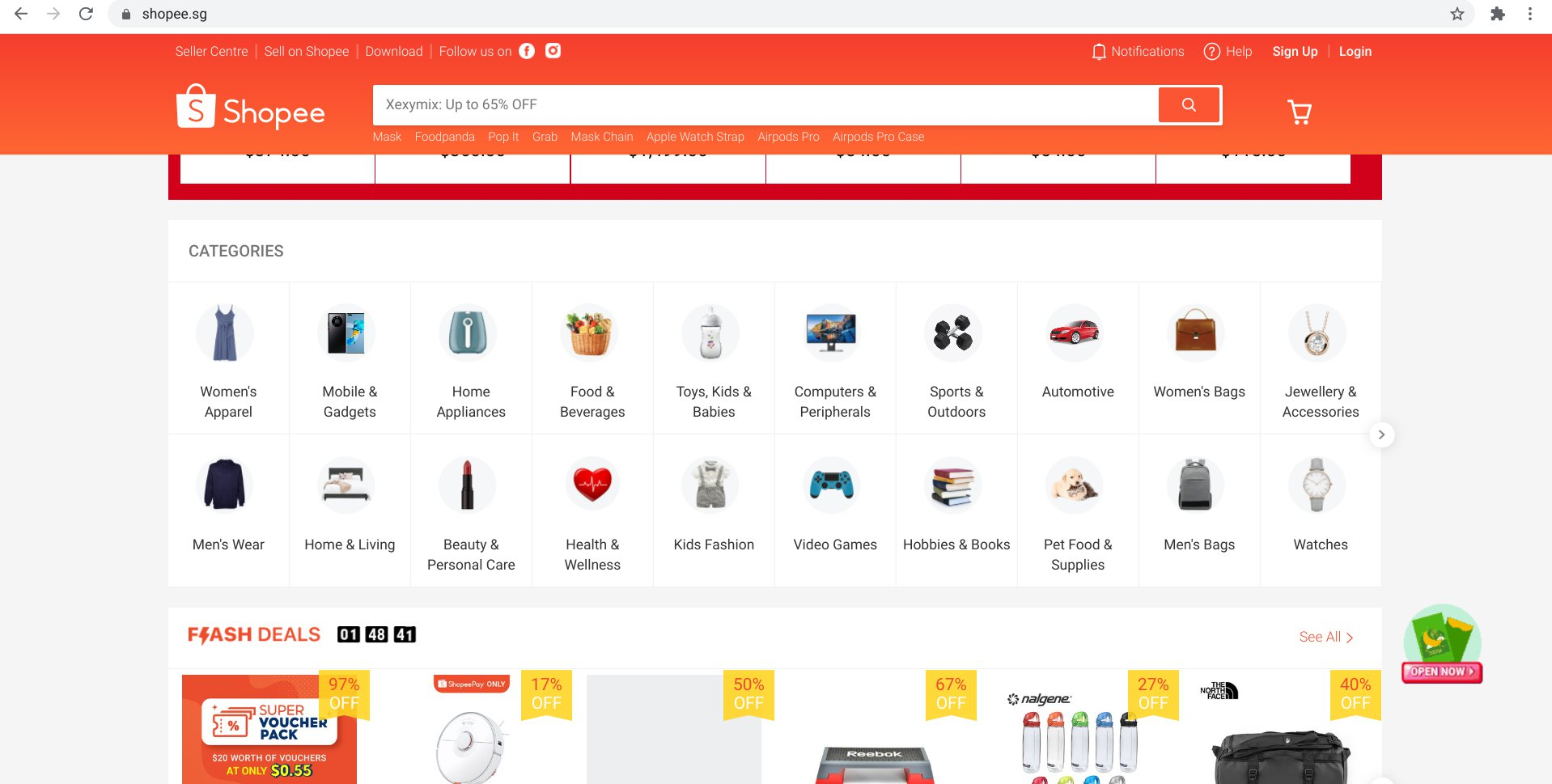Open the browser menu (three dots)
This screenshot has width=1552, height=784.
(1529, 13)
